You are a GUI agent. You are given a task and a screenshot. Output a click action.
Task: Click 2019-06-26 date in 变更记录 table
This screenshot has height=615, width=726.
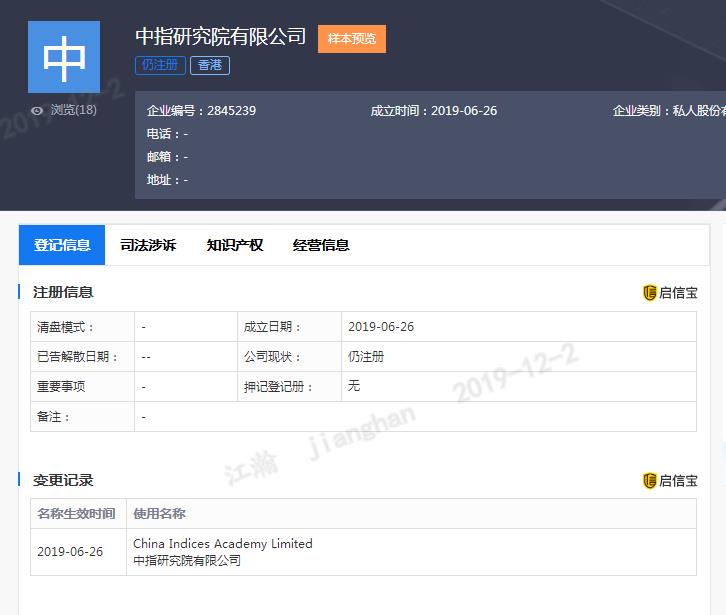coord(70,552)
